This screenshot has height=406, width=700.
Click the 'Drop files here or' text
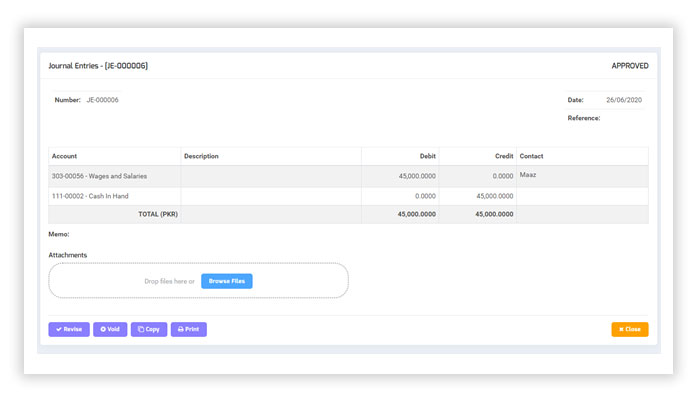point(169,281)
